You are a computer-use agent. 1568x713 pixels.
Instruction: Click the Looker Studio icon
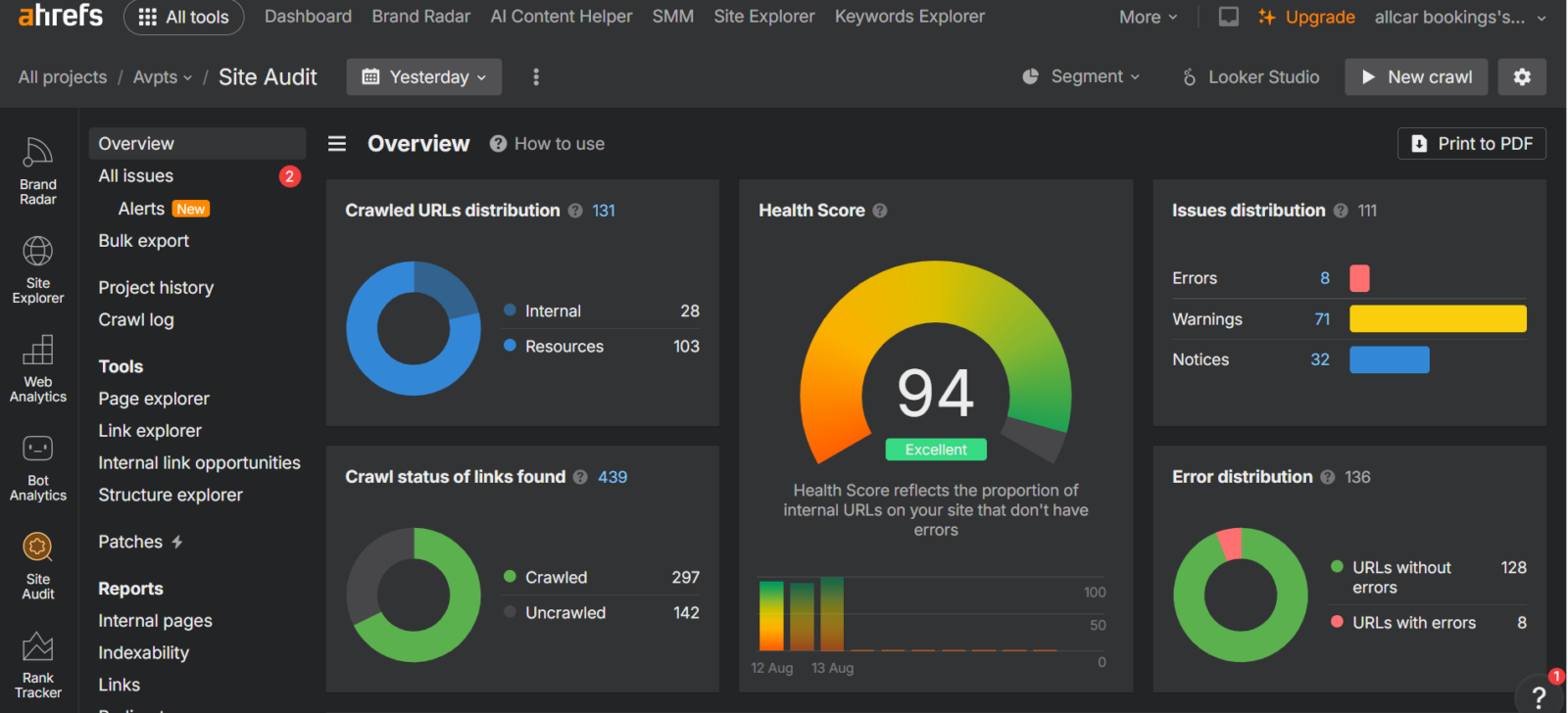1189,76
